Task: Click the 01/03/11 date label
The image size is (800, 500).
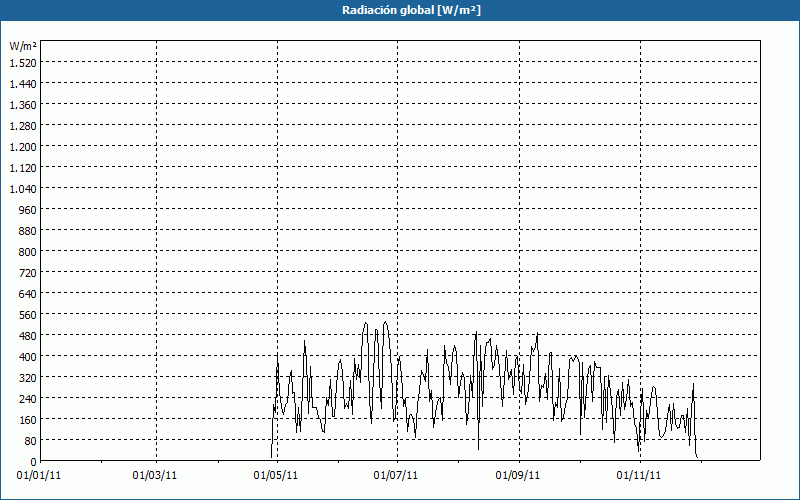Action: coord(155,476)
